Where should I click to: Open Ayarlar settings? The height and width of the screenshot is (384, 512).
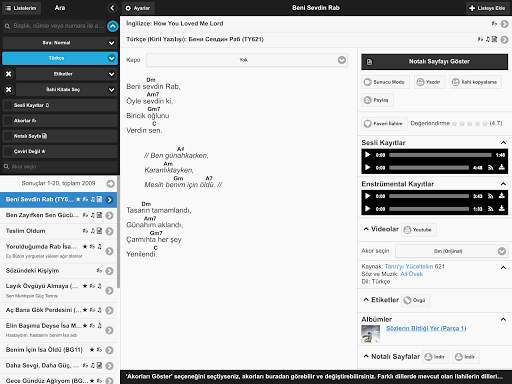[x=138, y=8]
